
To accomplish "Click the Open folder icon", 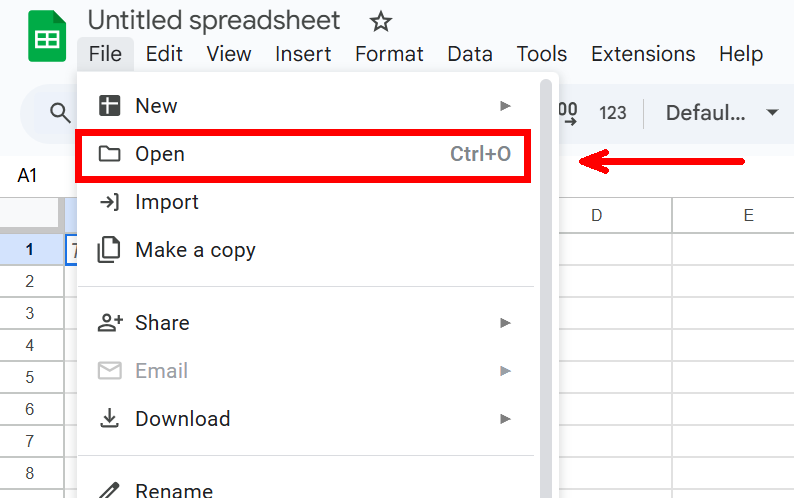I will [109, 154].
